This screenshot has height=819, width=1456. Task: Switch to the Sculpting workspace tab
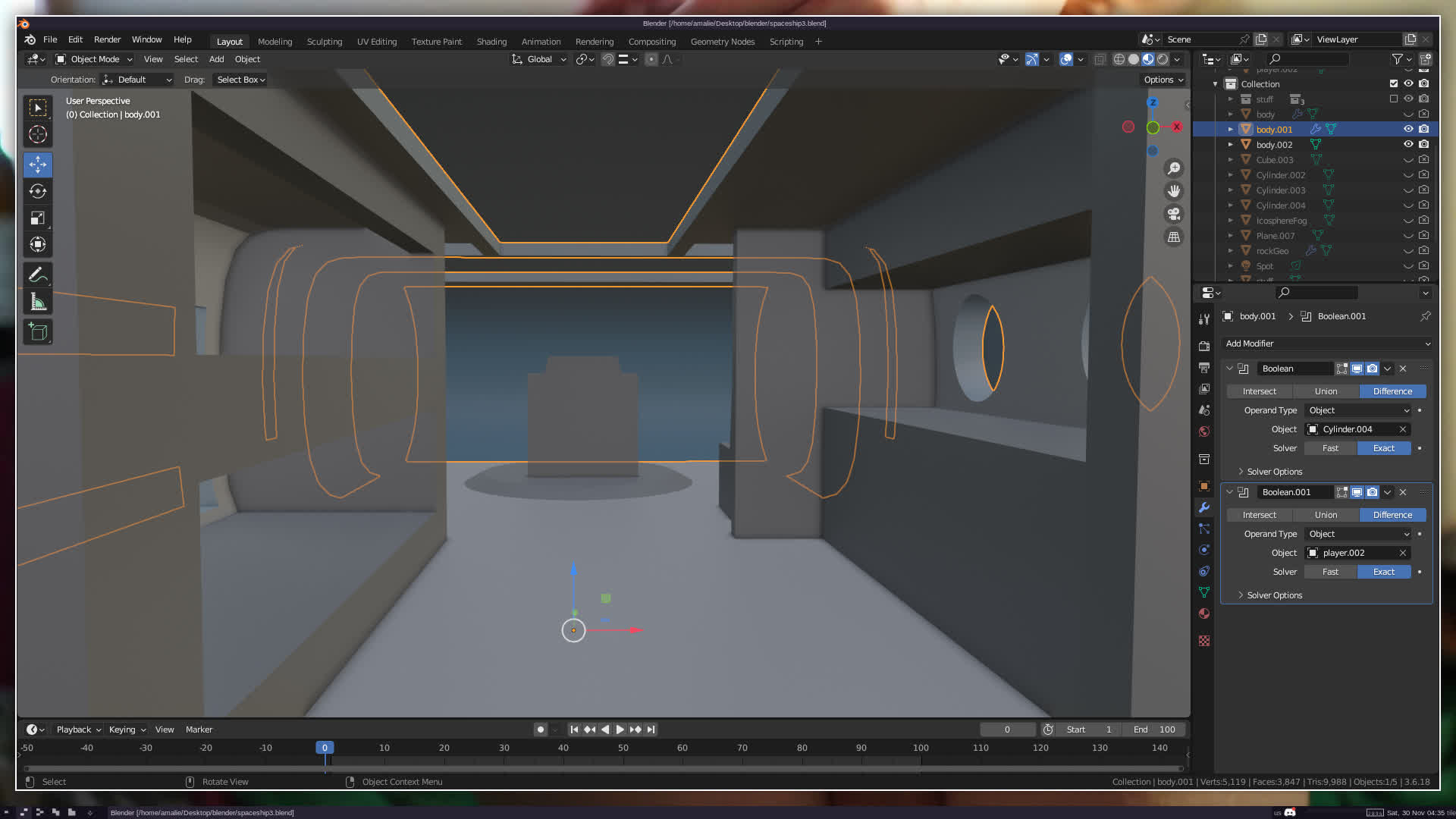click(324, 42)
